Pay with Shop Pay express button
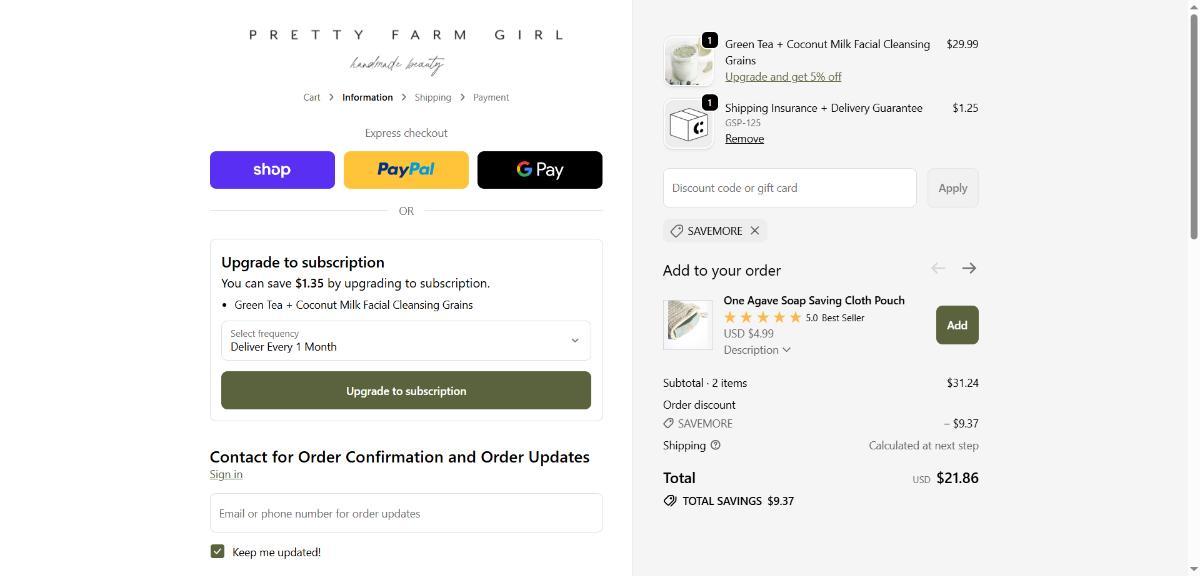This screenshot has height=576, width=1200. (272, 170)
